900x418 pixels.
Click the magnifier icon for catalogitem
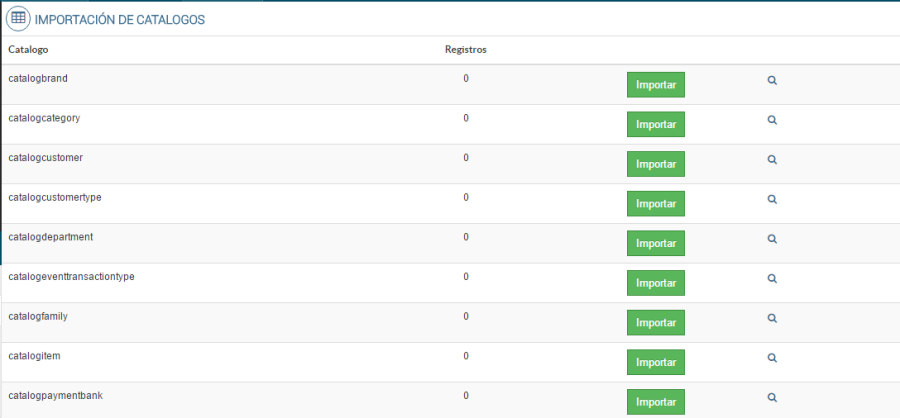click(x=772, y=358)
